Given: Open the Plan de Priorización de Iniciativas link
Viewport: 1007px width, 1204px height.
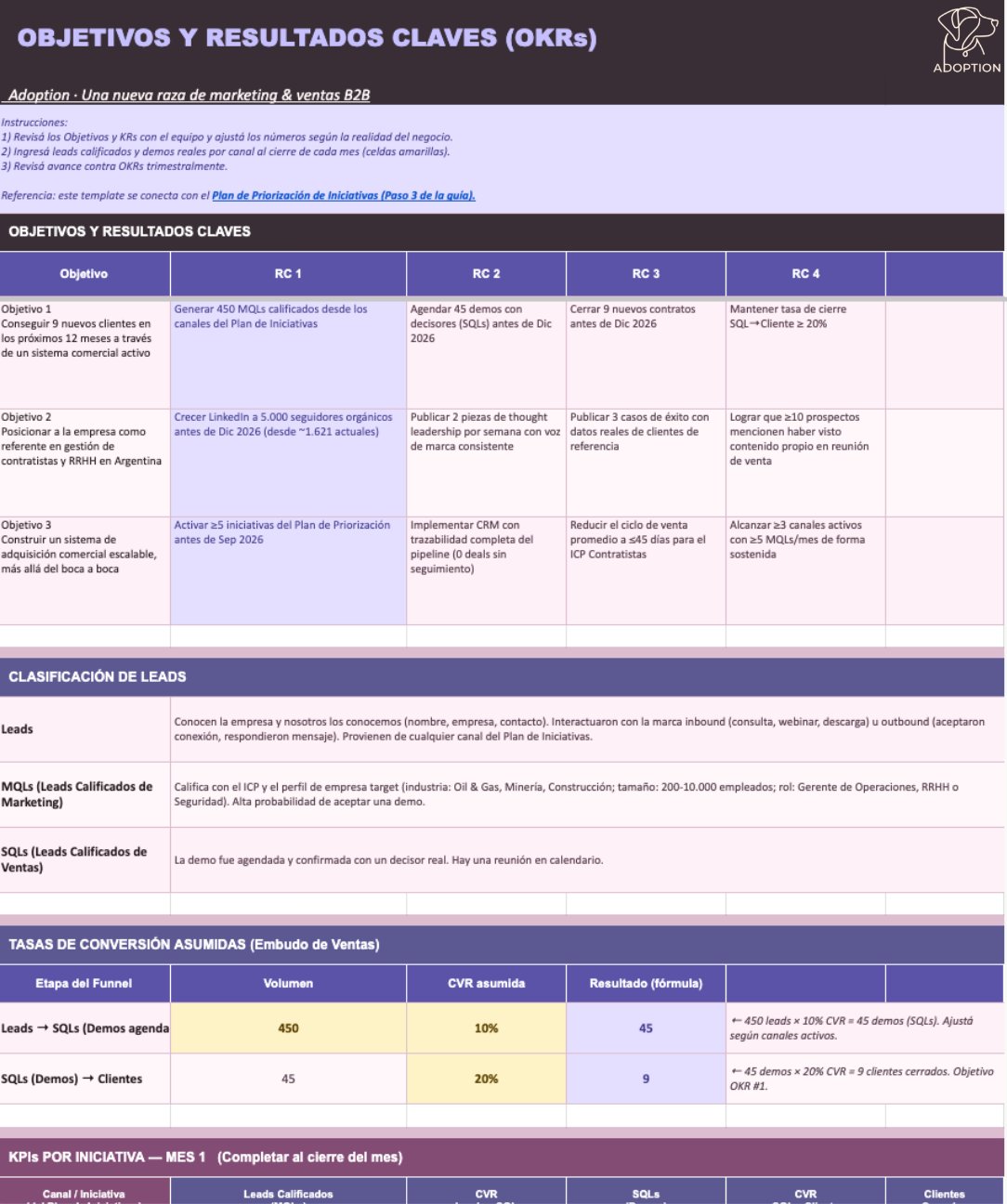Looking at the screenshot, I should (x=344, y=195).
